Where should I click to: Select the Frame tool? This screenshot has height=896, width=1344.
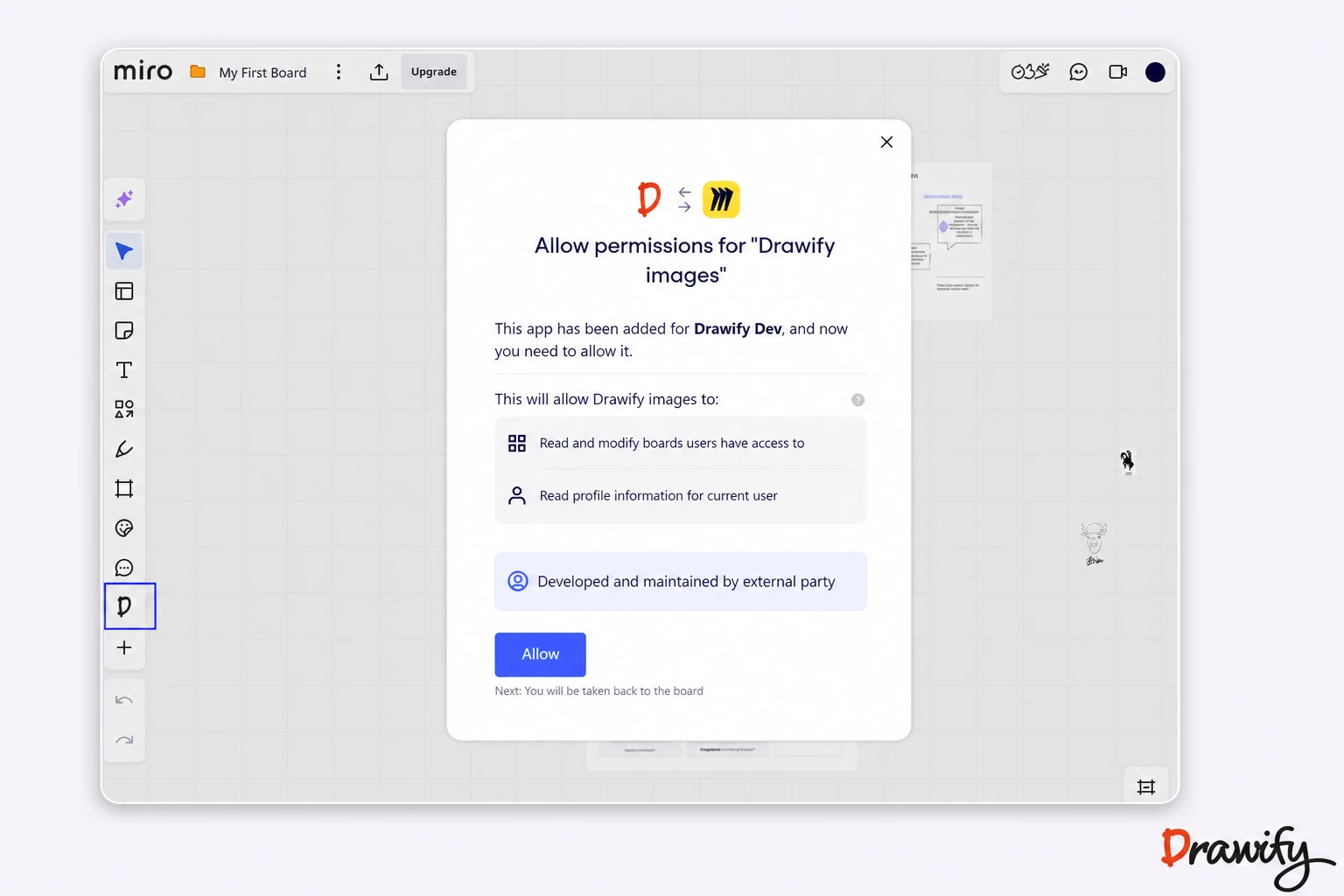point(124,488)
